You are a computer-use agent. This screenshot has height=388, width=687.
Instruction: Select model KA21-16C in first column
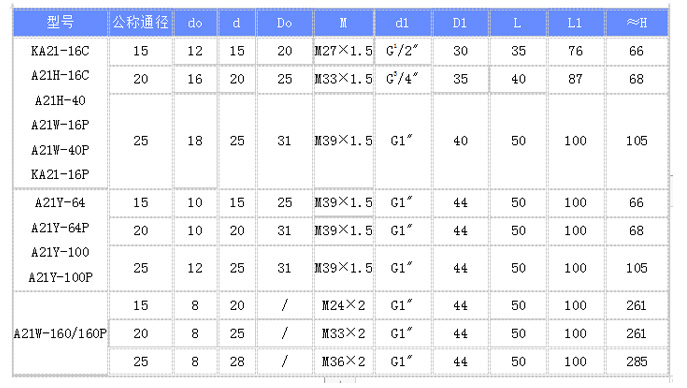[60, 51]
